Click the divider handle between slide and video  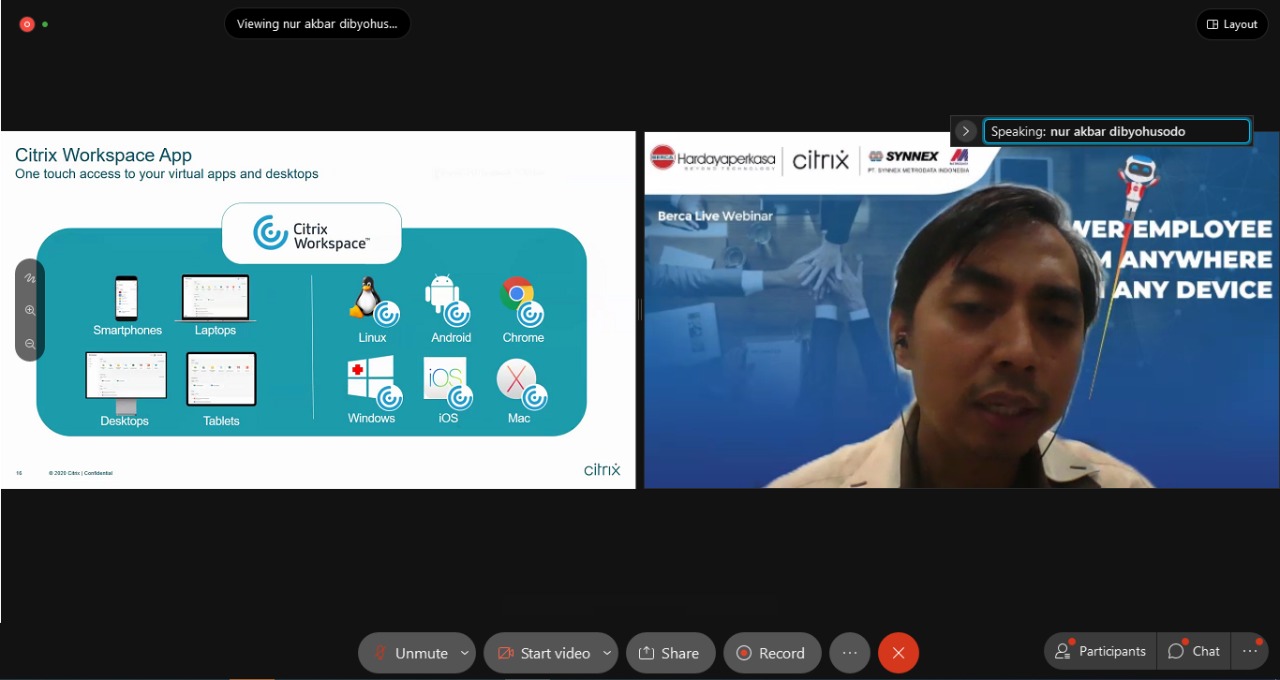coord(640,310)
